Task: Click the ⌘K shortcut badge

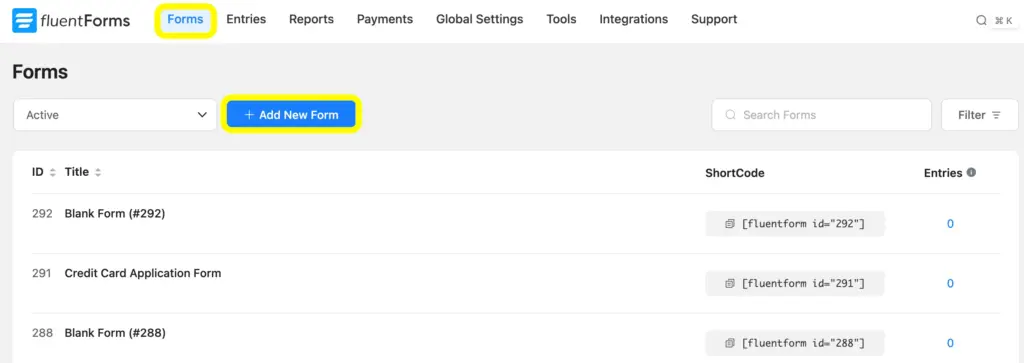Action: pyautogui.click(x=1004, y=21)
